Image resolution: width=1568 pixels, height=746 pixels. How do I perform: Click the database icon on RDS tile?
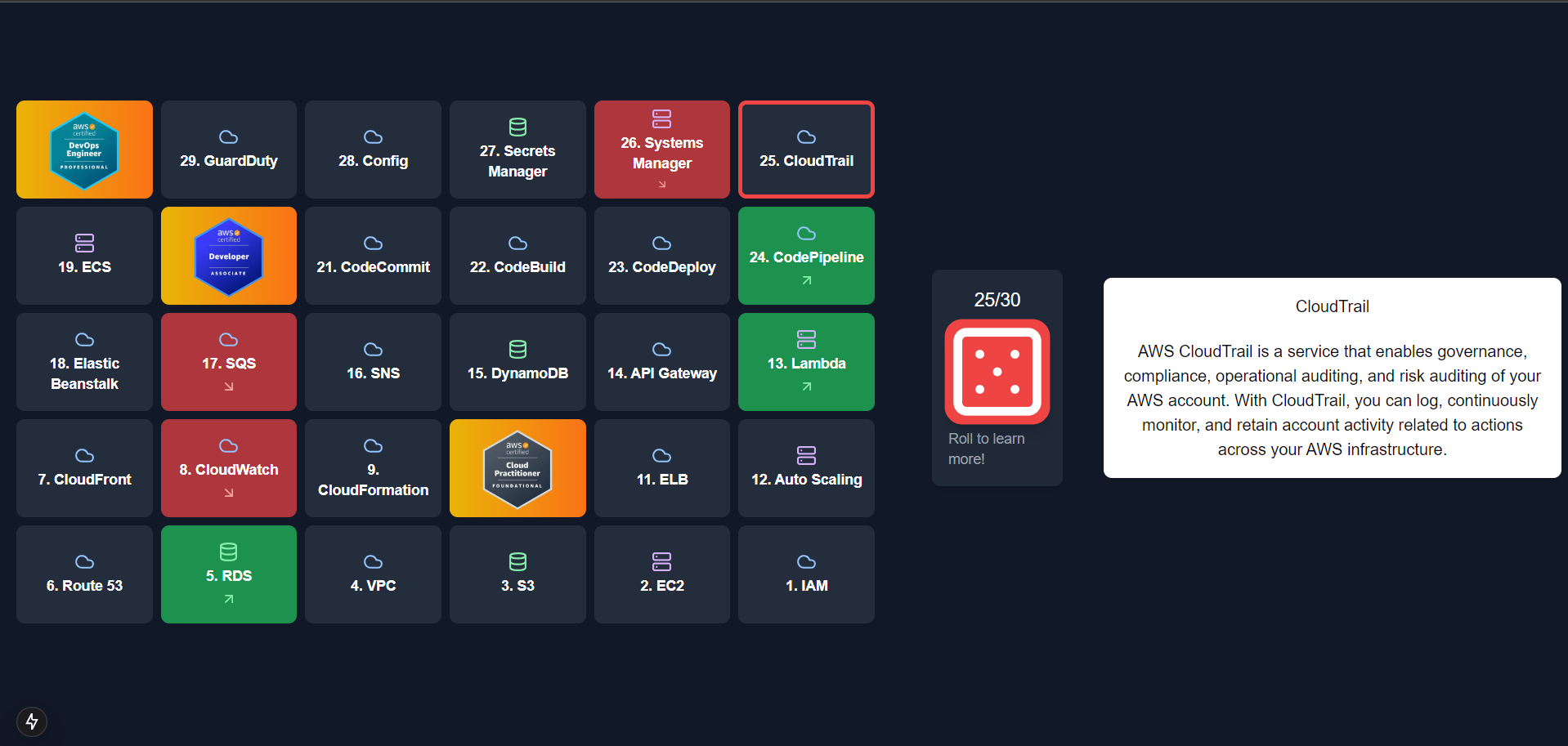coord(229,552)
